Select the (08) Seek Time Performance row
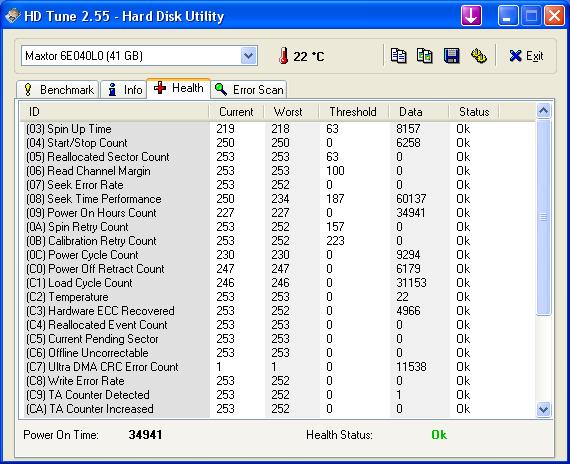Screen dimensions: 570x464 (278, 199)
